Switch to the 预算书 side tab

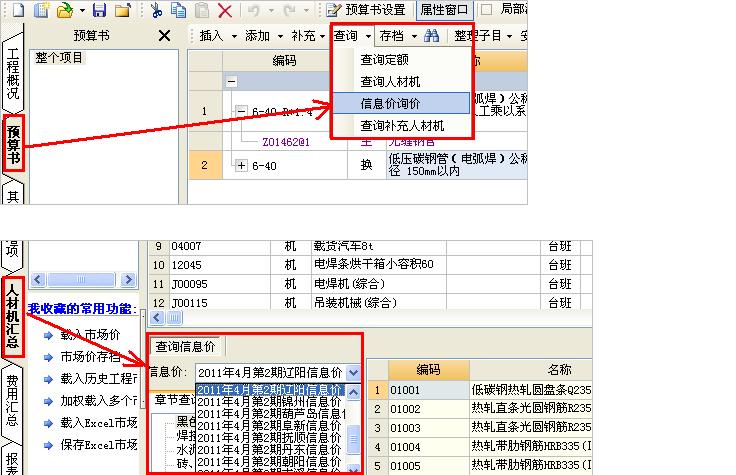[x=14, y=144]
